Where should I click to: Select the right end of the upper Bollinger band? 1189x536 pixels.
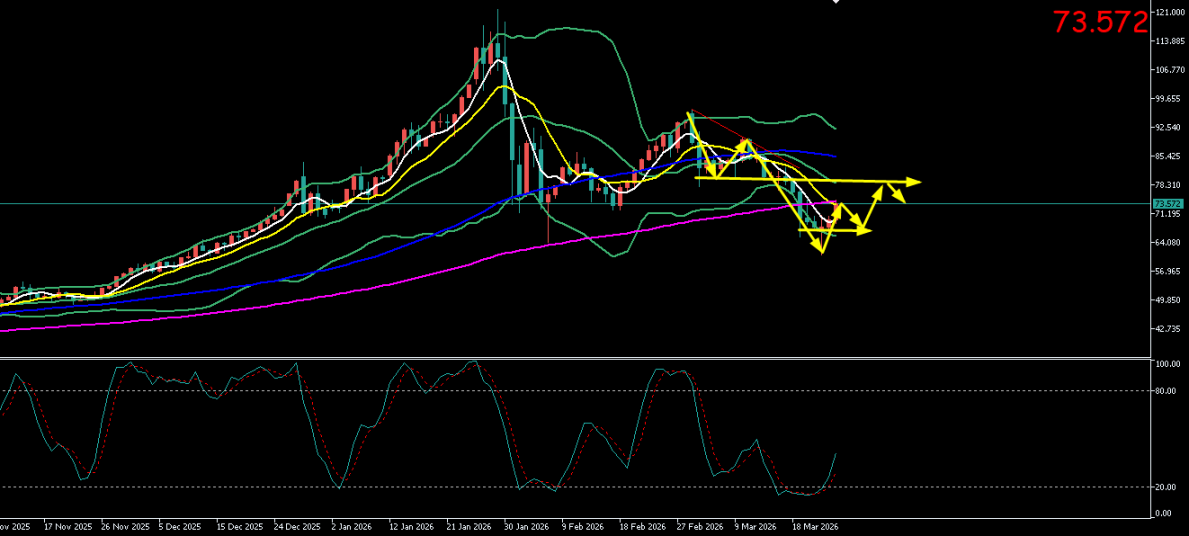click(x=835, y=128)
